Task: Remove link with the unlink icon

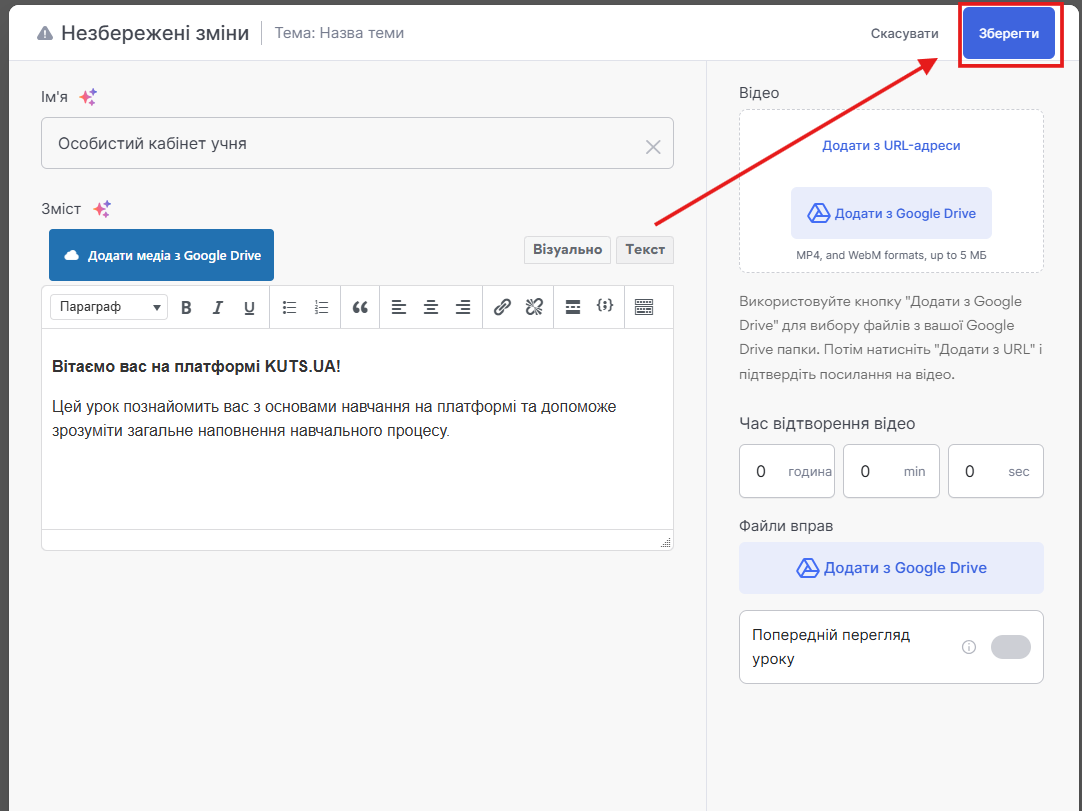Action: click(534, 308)
